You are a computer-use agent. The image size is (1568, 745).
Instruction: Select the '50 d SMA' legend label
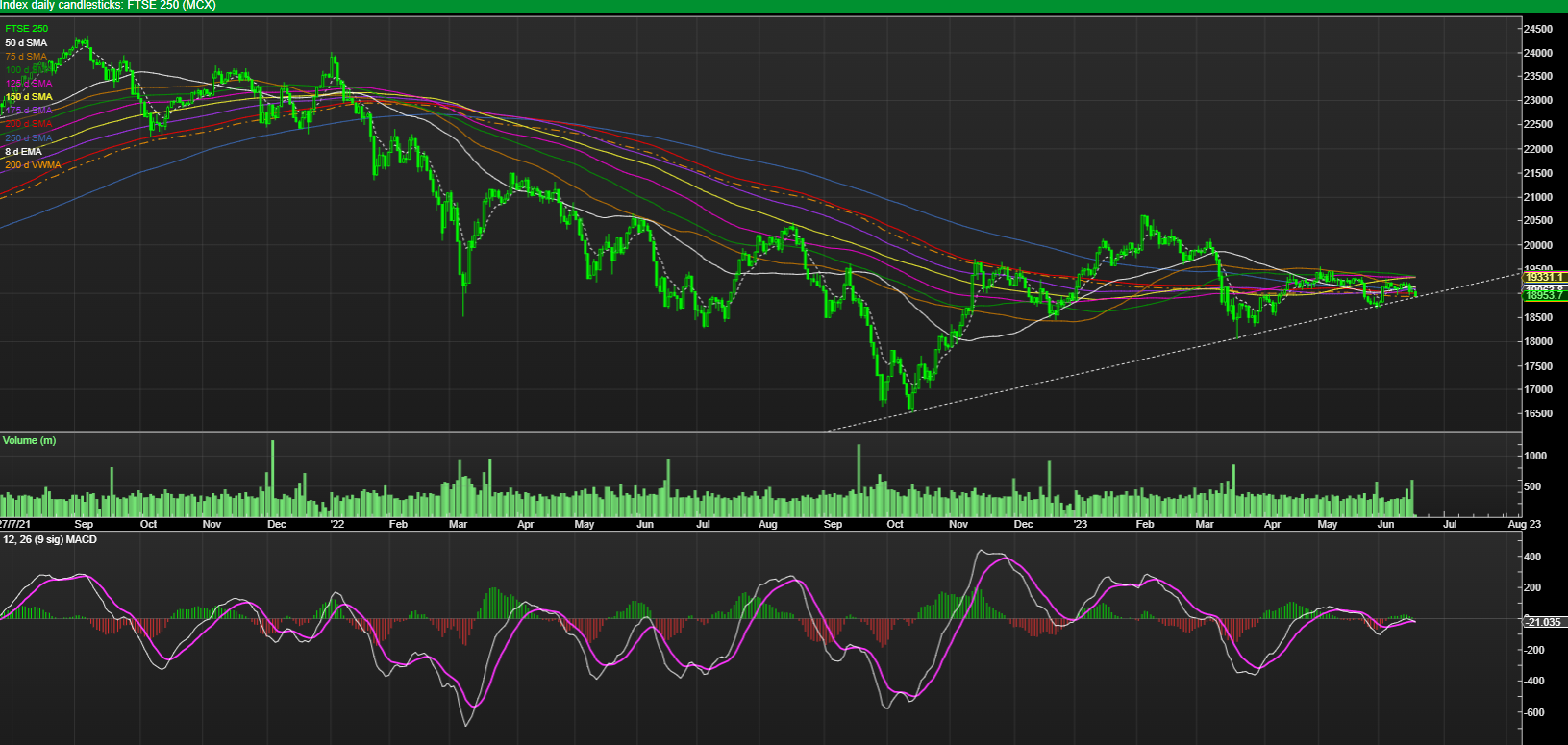click(x=26, y=43)
